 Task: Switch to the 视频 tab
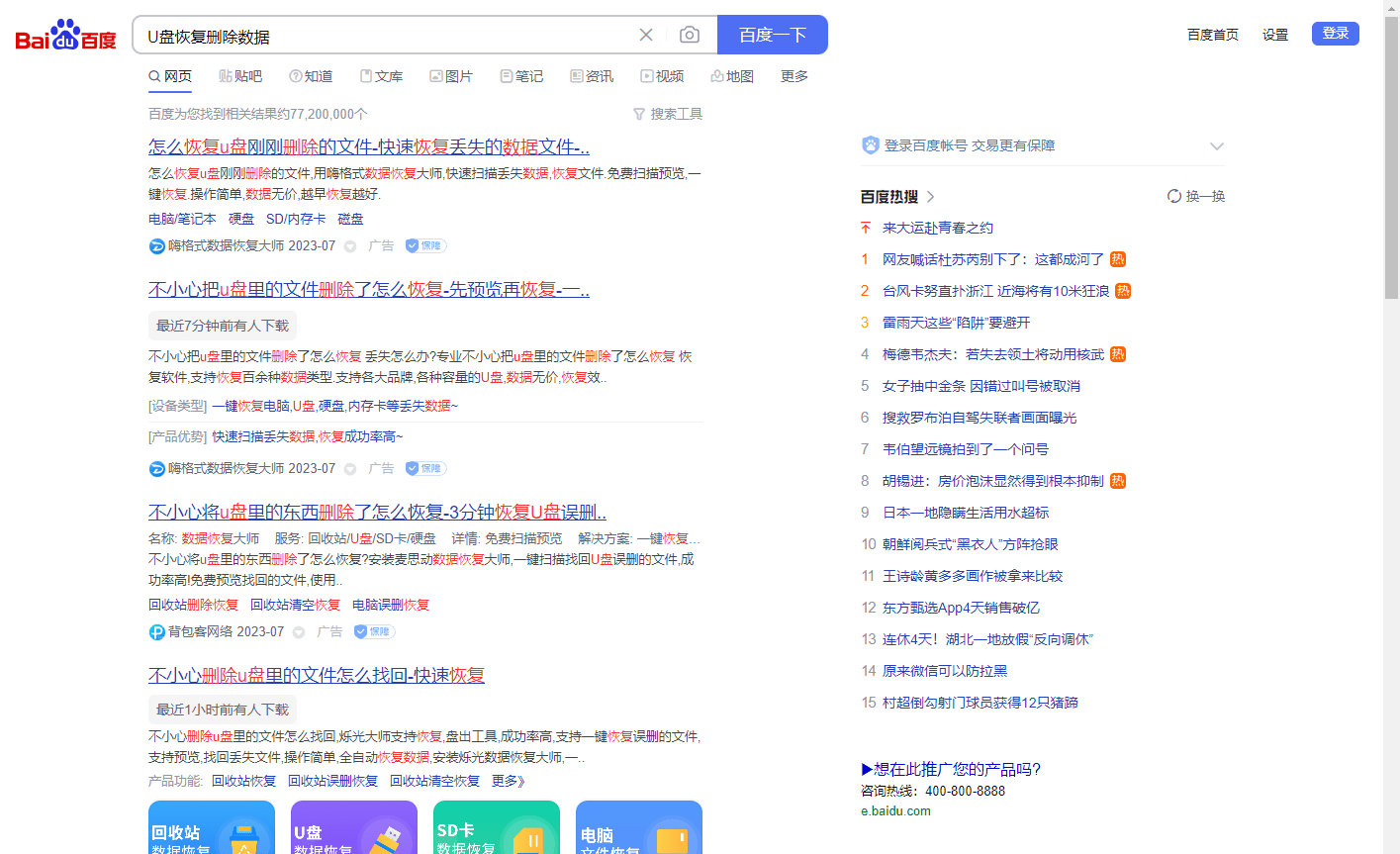tap(662, 76)
